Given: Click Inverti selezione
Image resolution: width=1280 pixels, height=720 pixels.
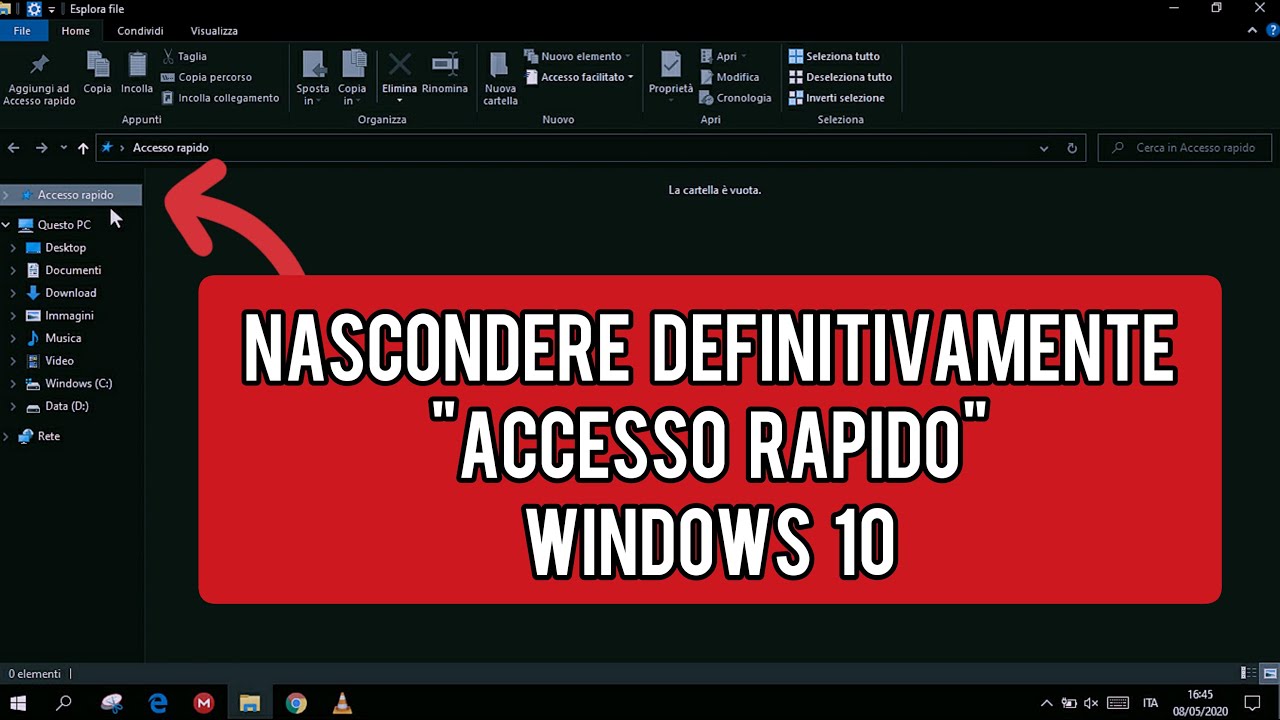Looking at the screenshot, I should [837, 98].
